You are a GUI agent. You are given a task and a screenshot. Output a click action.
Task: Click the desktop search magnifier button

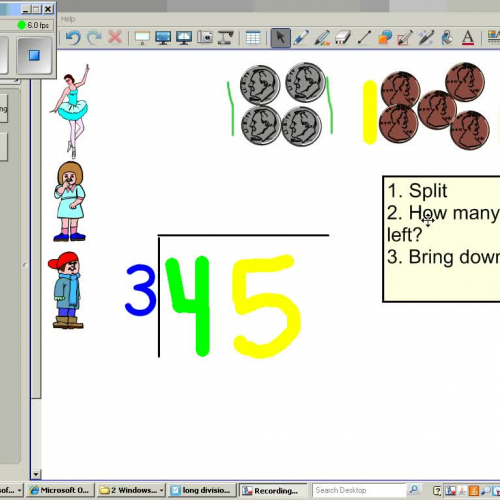(413, 490)
